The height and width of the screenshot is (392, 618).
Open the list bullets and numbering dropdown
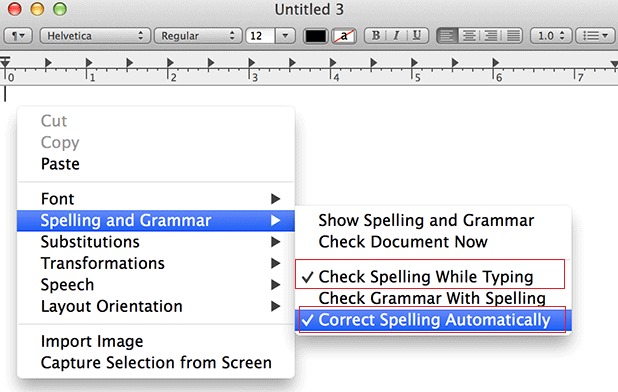click(595, 36)
